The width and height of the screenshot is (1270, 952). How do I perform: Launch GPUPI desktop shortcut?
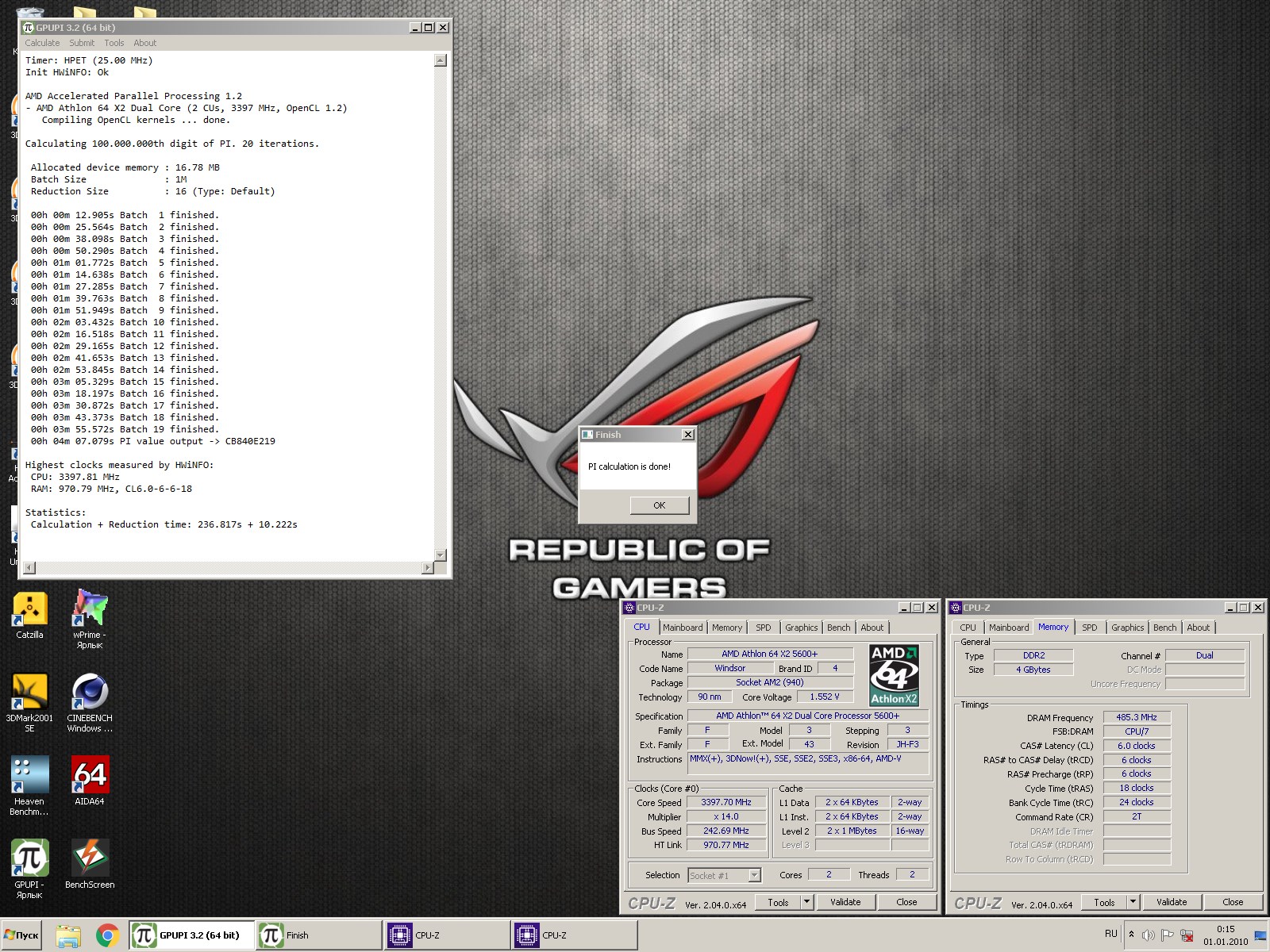click(29, 869)
